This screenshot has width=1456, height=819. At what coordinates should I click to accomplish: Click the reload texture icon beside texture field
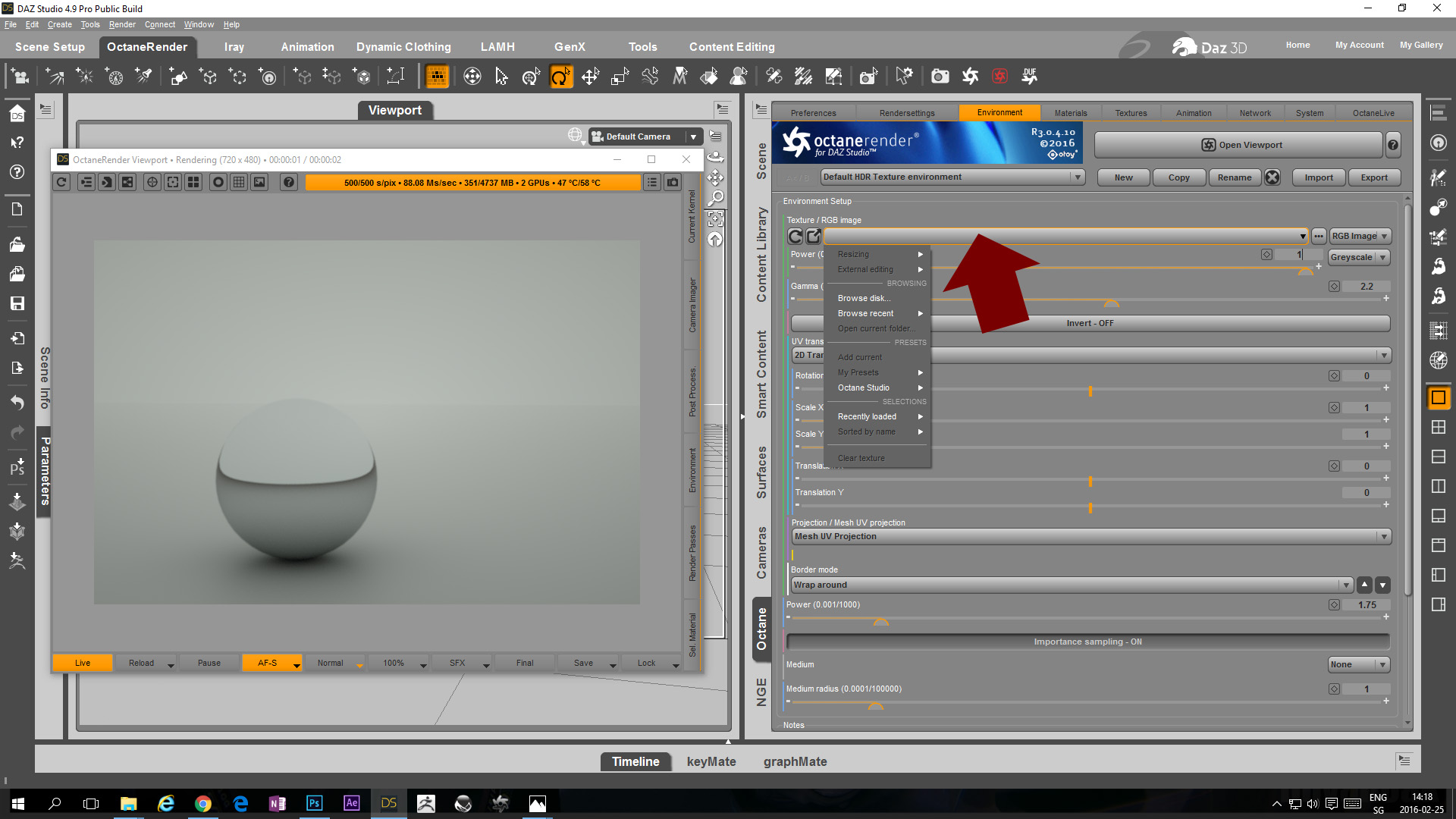pos(795,237)
